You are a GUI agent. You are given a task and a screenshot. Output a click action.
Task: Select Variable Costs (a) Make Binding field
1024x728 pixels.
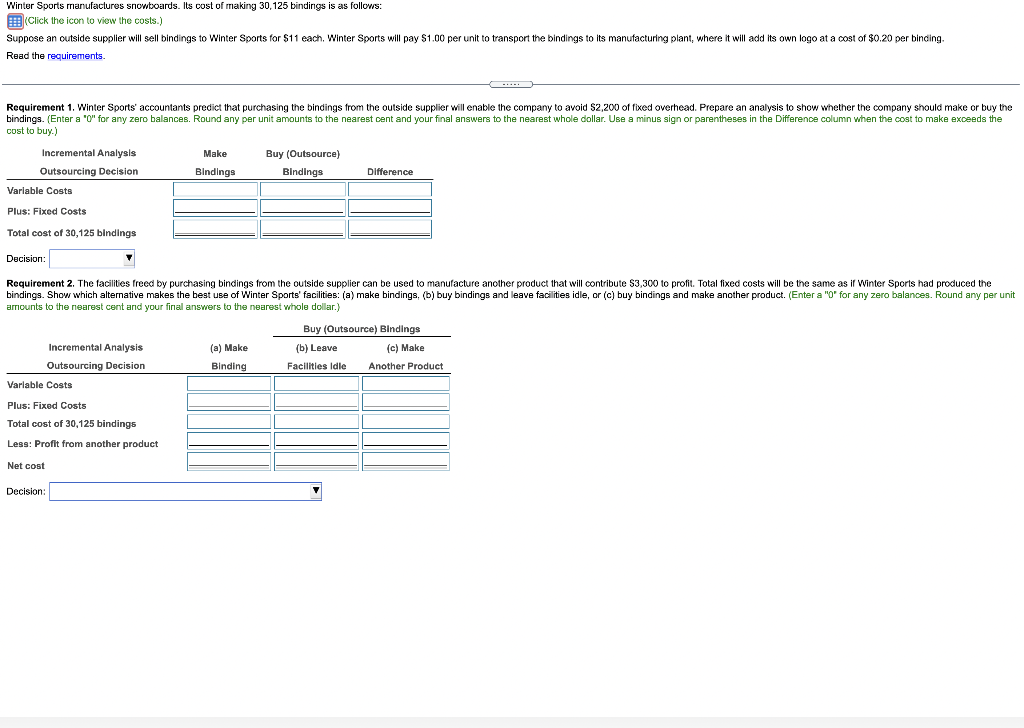[229, 383]
